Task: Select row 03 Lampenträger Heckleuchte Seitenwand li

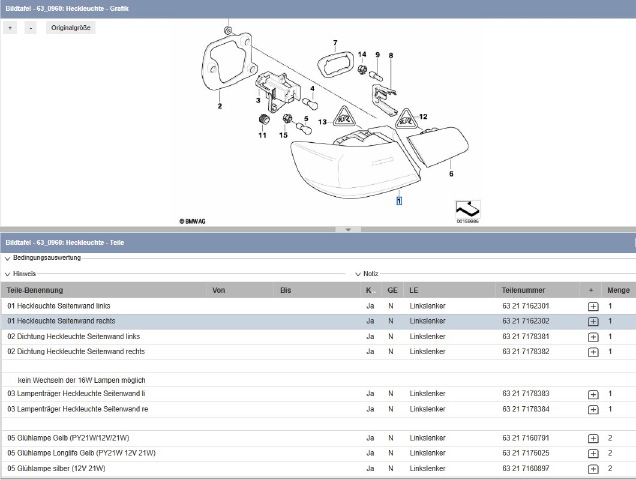Action: pyautogui.click(x=318, y=394)
